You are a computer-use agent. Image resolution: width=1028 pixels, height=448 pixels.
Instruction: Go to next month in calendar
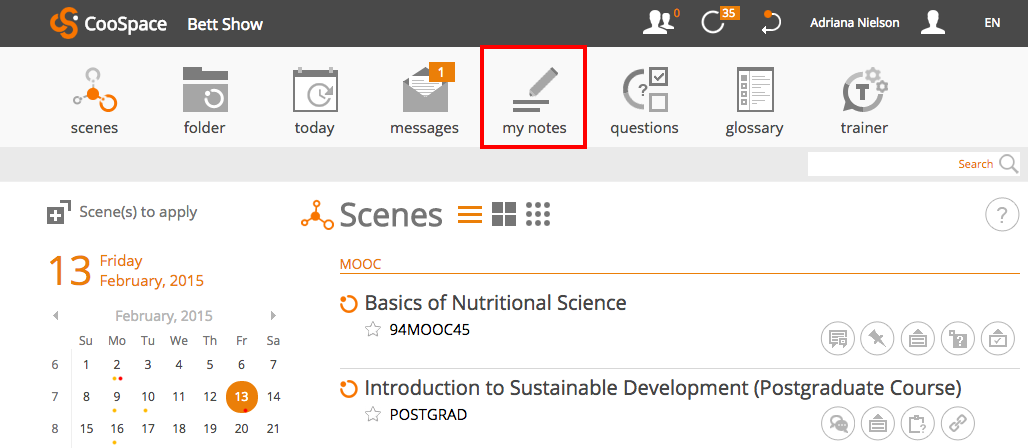273,316
